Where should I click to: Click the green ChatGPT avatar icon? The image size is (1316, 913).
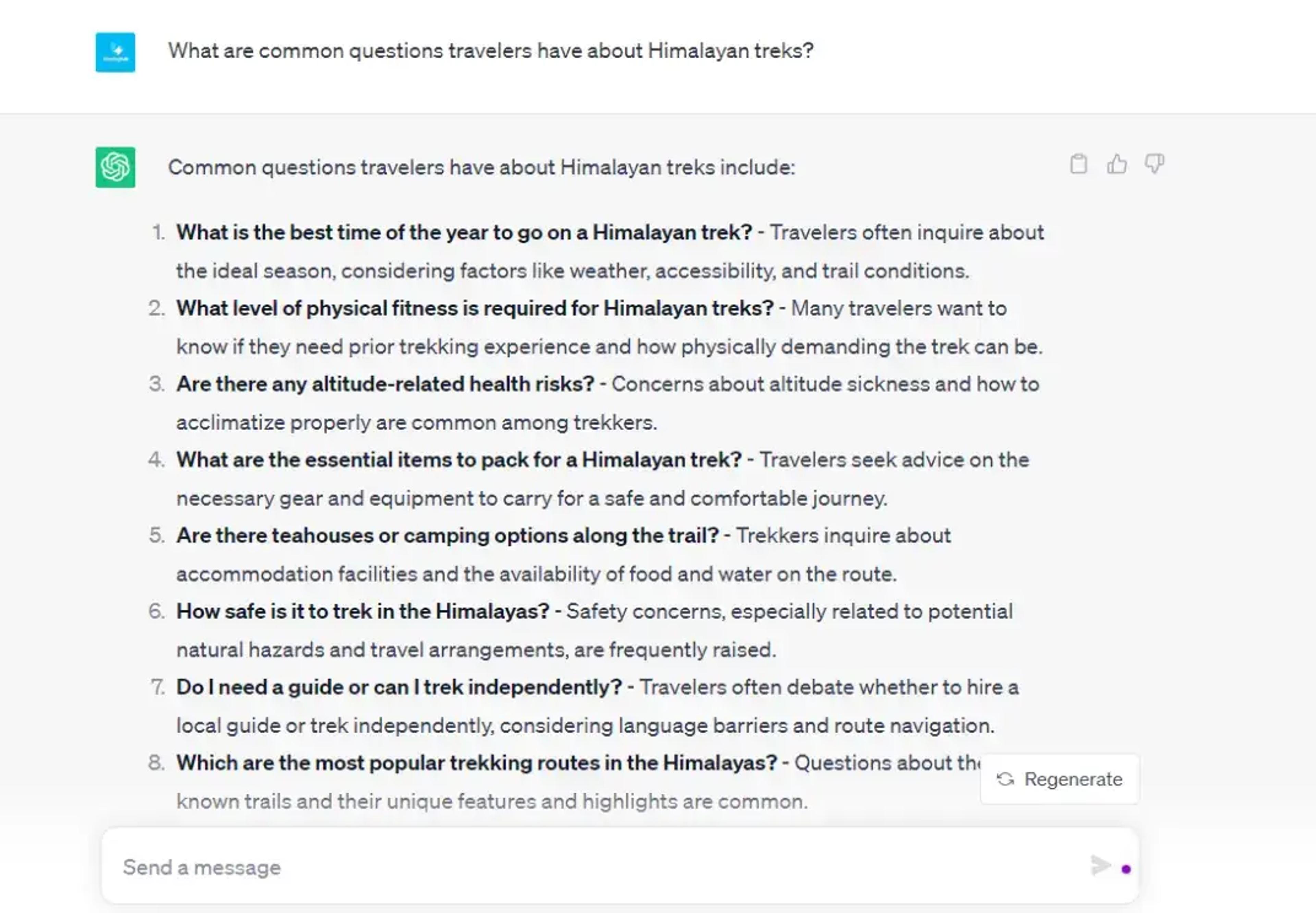coord(115,167)
